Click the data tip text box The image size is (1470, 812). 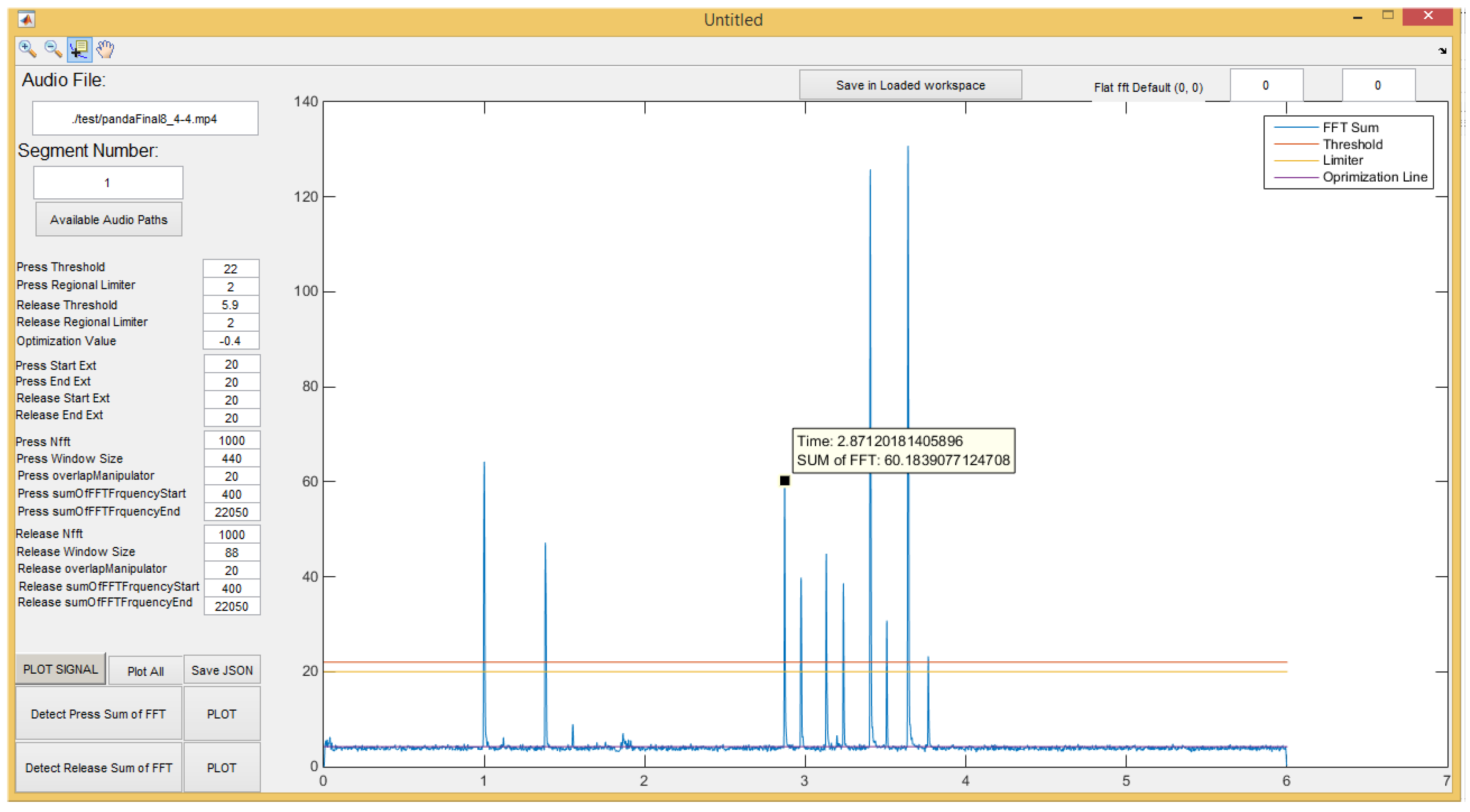[903, 450]
